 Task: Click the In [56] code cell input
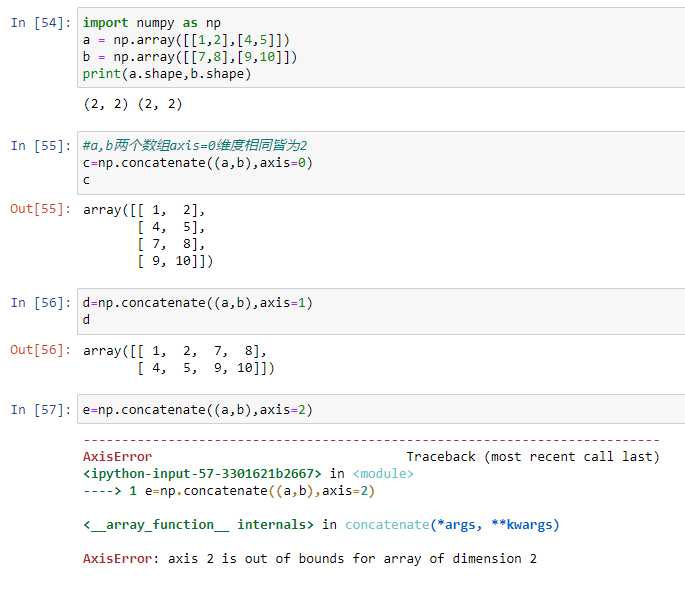pyautogui.click(x=381, y=311)
